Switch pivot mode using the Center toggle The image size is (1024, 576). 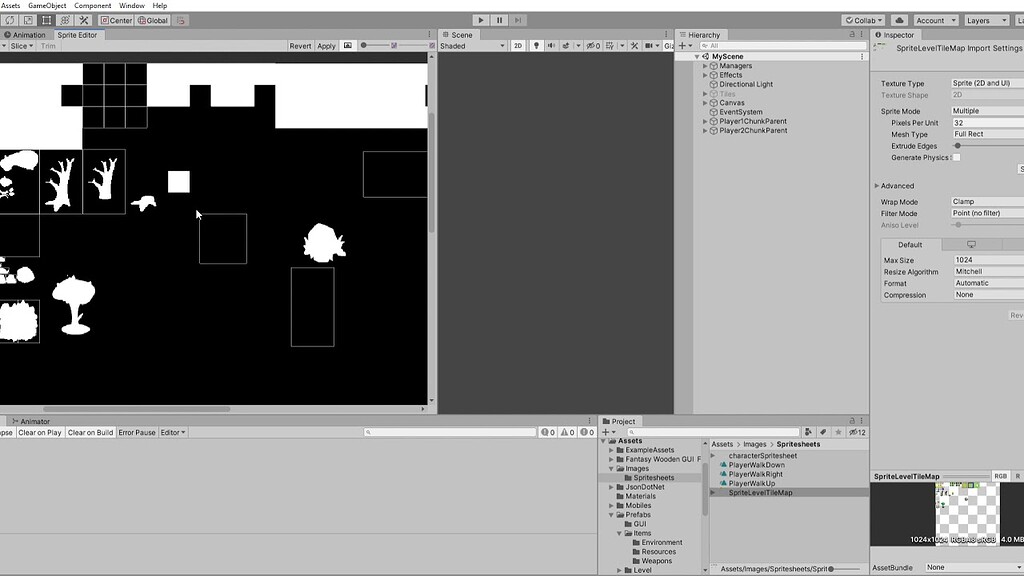click(x=118, y=20)
